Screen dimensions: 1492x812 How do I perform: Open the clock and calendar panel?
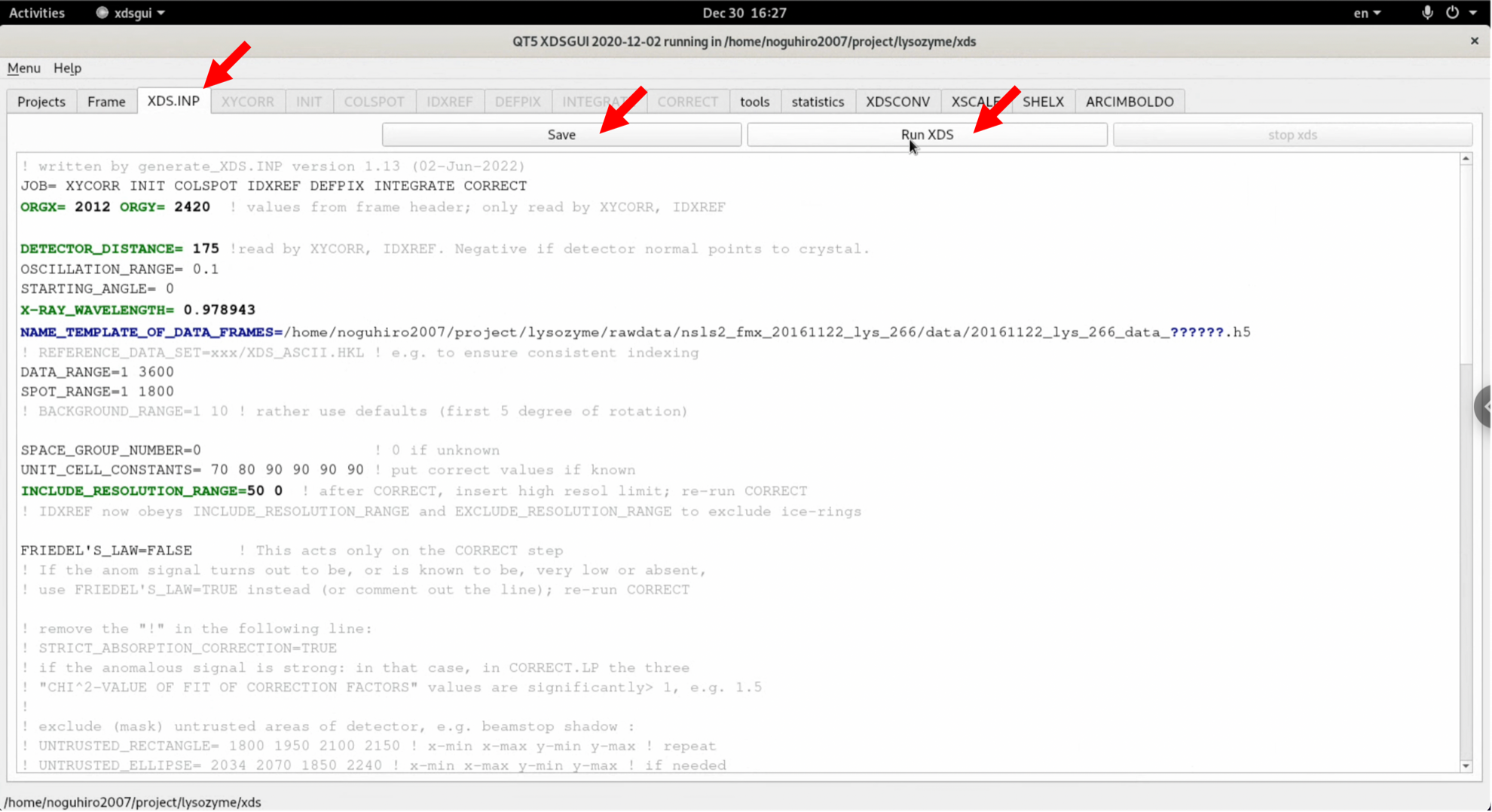(x=744, y=13)
